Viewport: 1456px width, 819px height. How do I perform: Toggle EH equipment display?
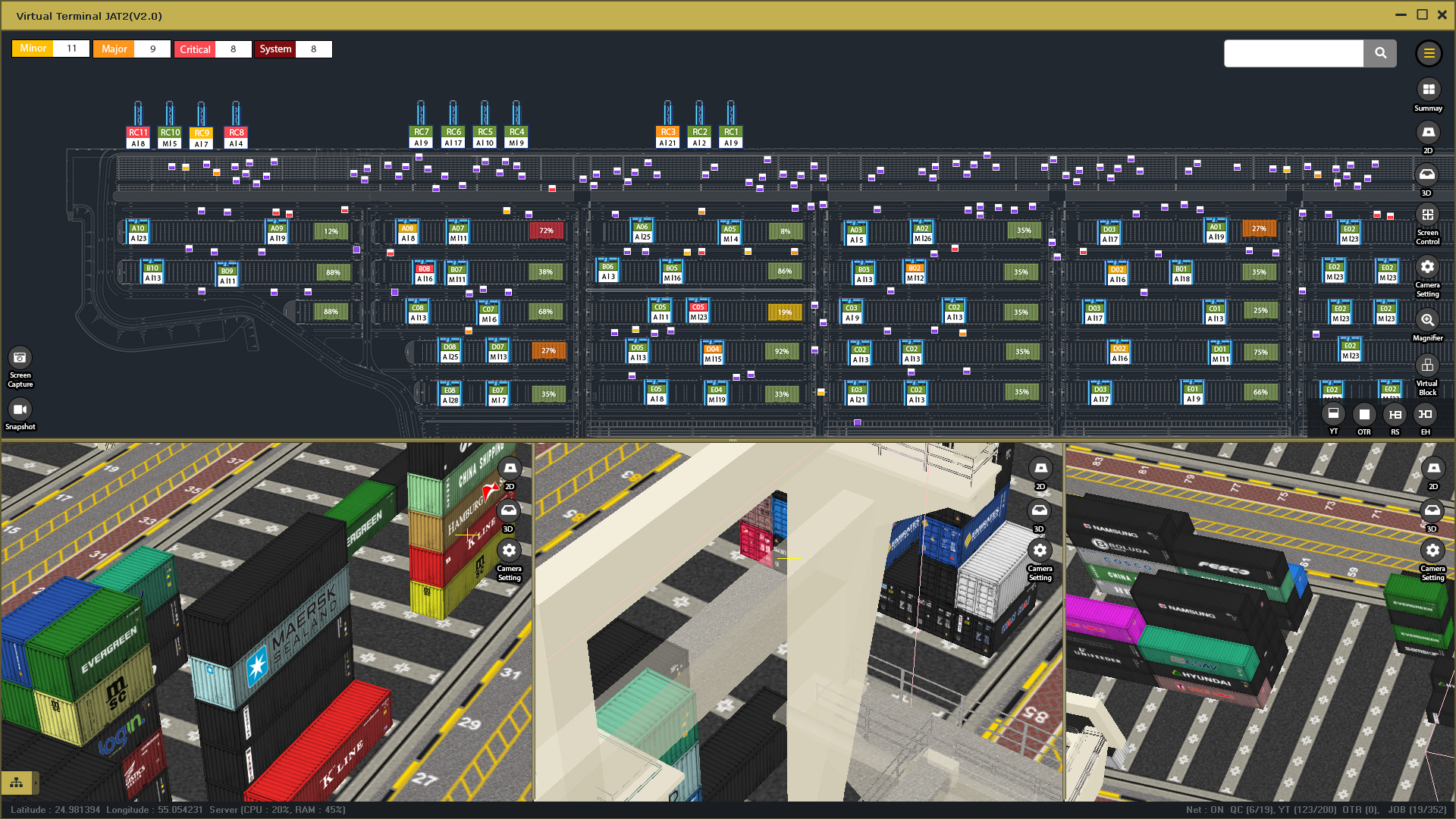pos(1426,414)
